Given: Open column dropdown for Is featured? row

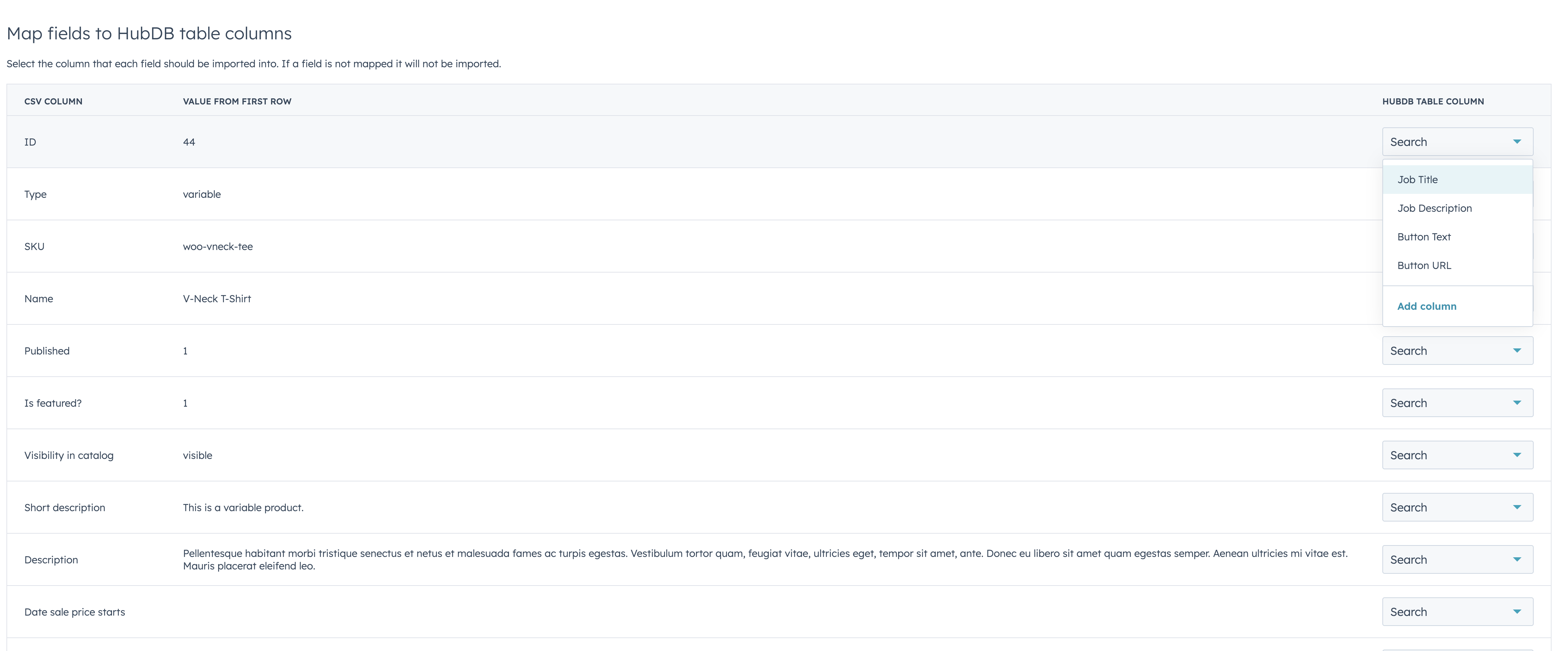Looking at the screenshot, I should [x=1457, y=403].
